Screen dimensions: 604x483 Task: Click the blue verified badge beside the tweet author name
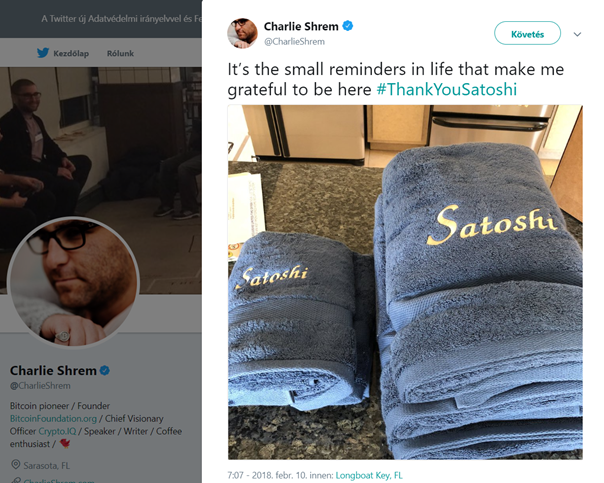pyautogui.click(x=348, y=26)
